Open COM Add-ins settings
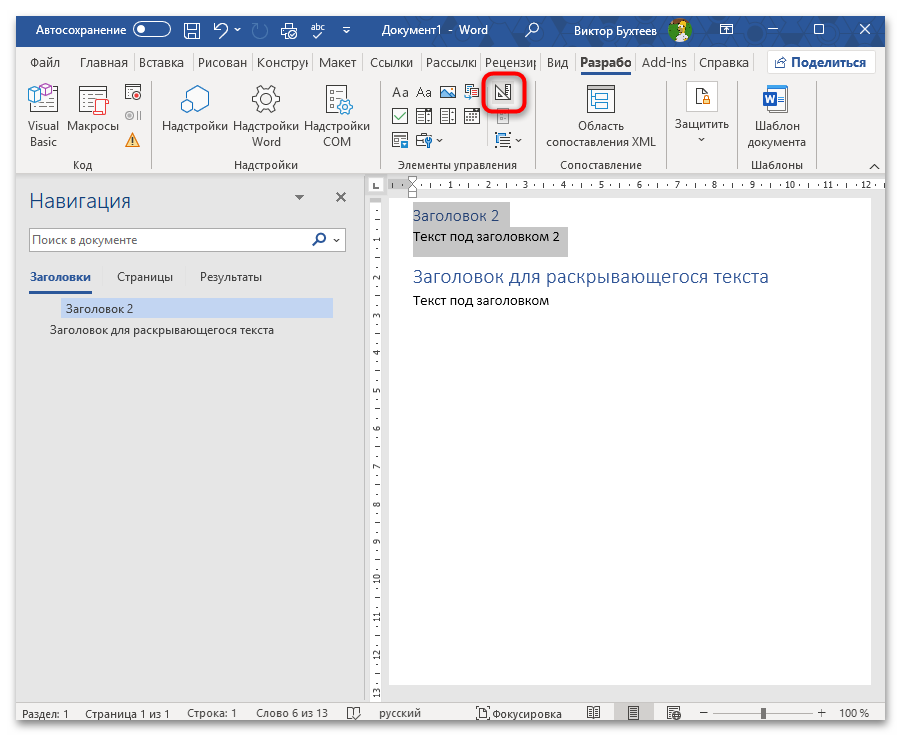This screenshot has height=736, width=901. coord(337,116)
